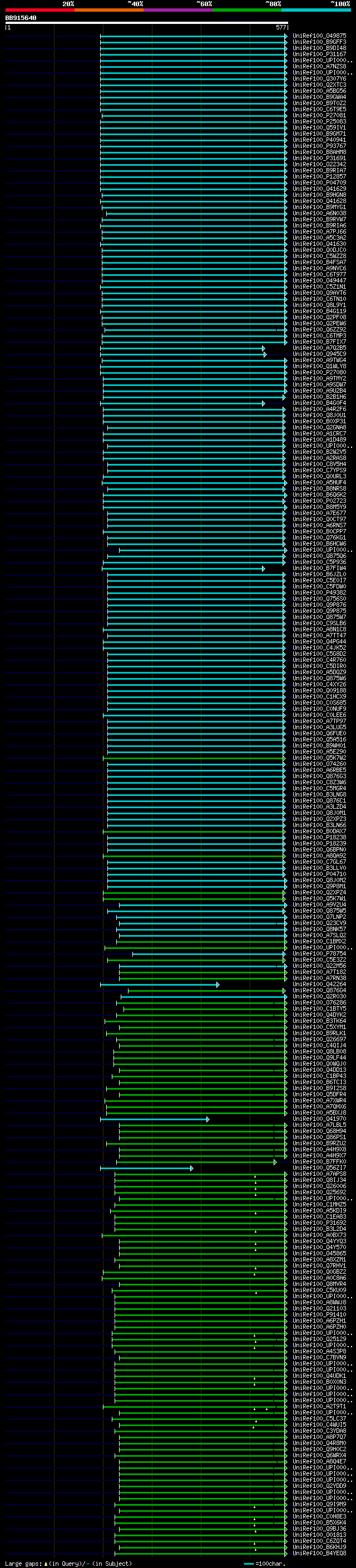This screenshot has height=1568, width=356.
Task: Select the UniRef100_P40941 label
Action: (x=319, y=140)
